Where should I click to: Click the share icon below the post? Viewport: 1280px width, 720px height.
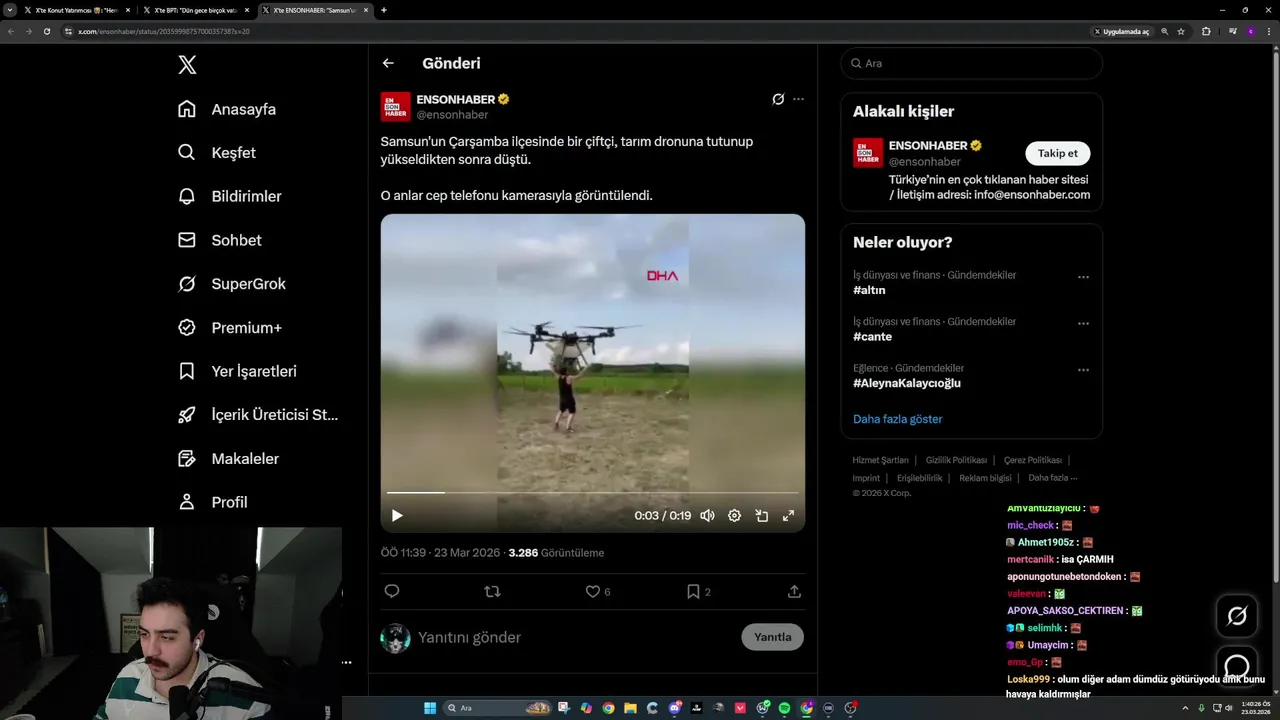tap(794, 591)
